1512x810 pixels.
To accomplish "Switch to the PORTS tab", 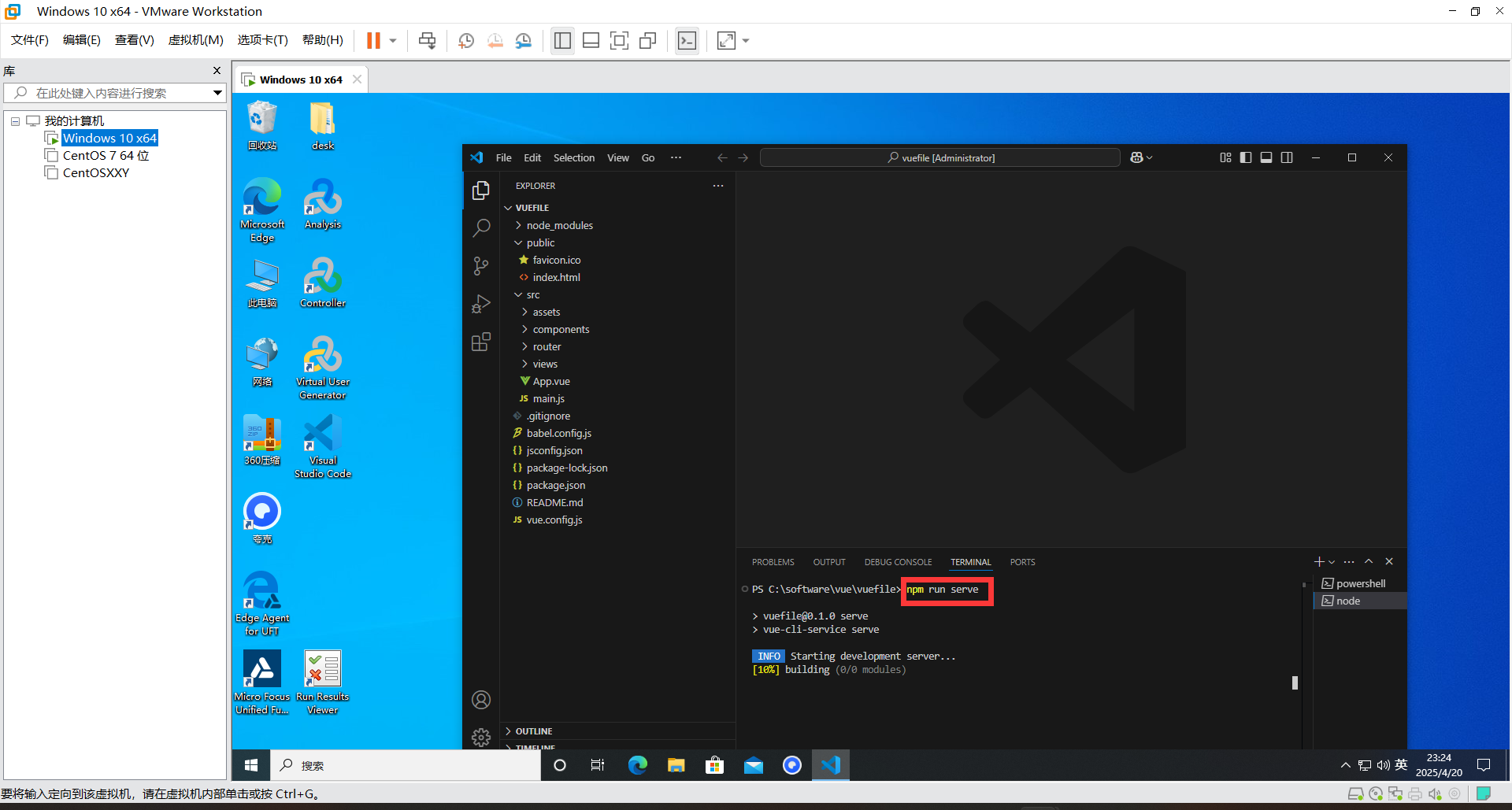I will tap(1022, 562).
